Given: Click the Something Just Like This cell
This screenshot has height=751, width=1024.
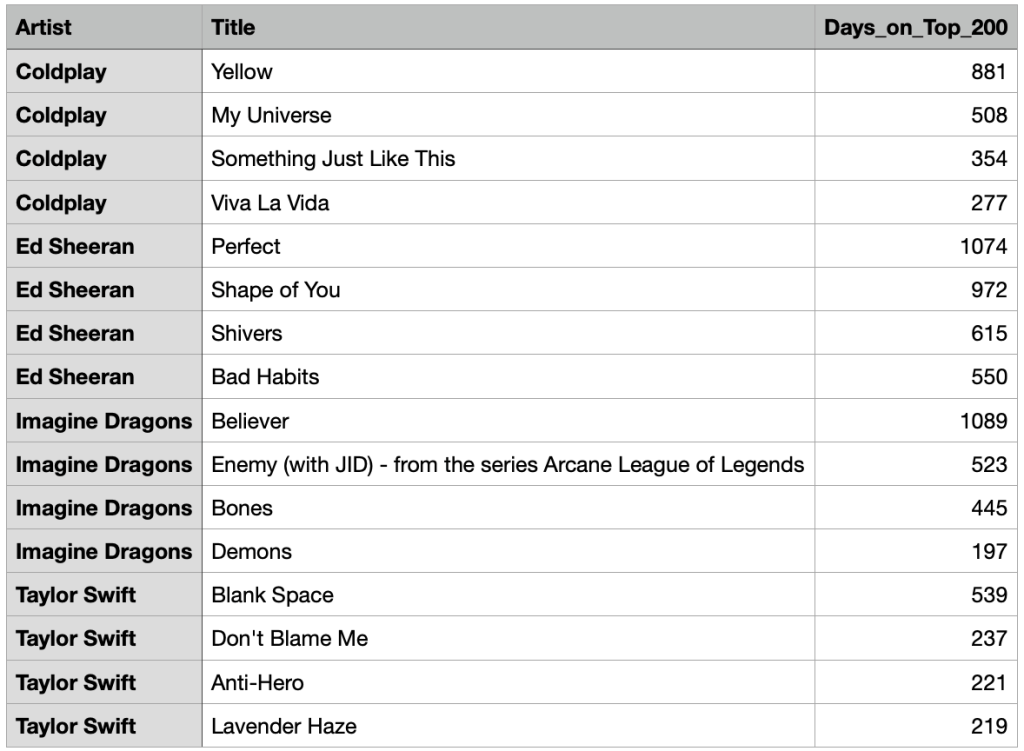Looking at the screenshot, I should (333, 159).
